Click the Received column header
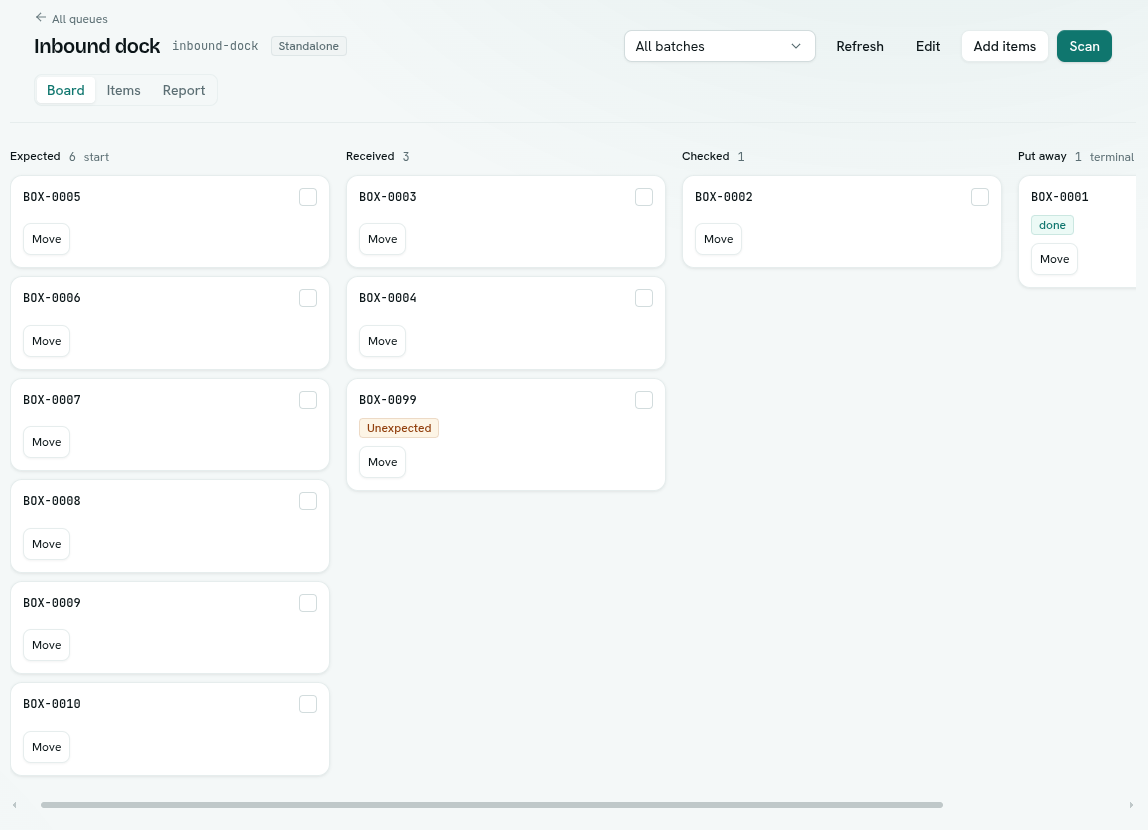The height and width of the screenshot is (830, 1148). pos(370,156)
